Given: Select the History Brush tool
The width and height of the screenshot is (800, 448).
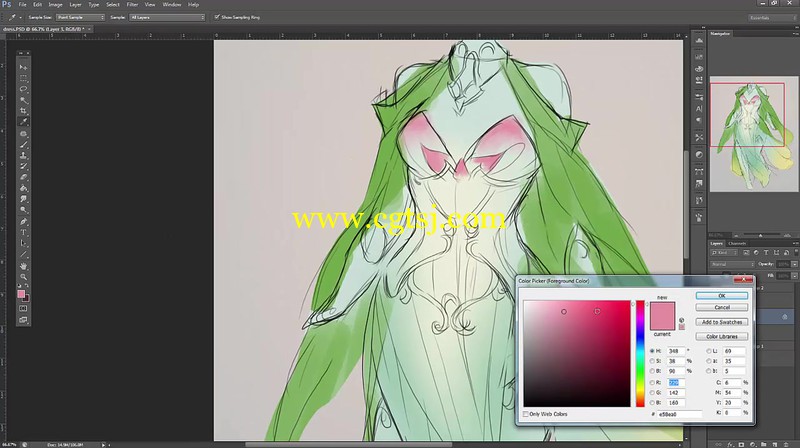Looking at the screenshot, I should [23, 166].
